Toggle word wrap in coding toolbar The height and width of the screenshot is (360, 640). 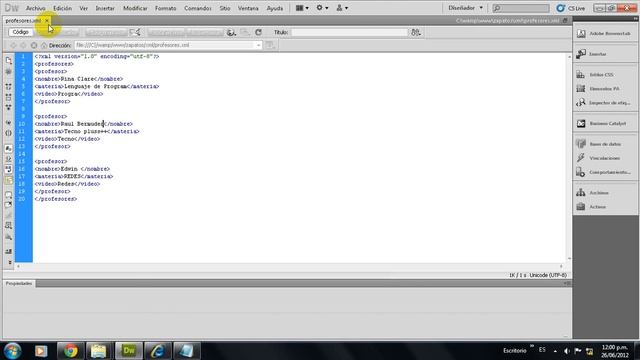tap(9, 169)
